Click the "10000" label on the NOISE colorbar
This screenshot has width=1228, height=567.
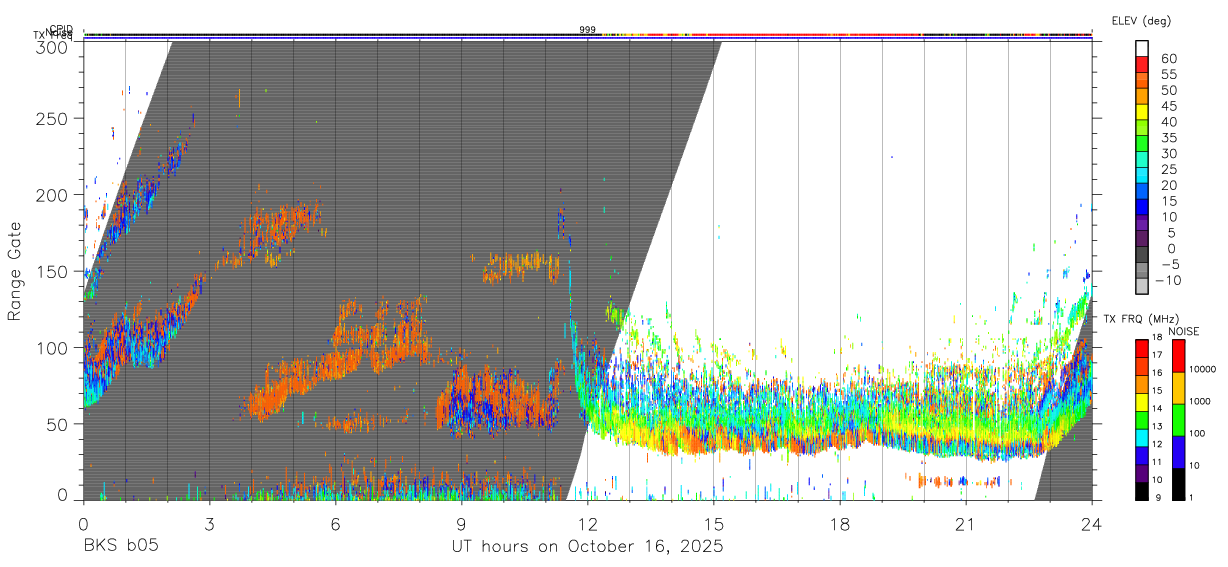pos(1203,370)
